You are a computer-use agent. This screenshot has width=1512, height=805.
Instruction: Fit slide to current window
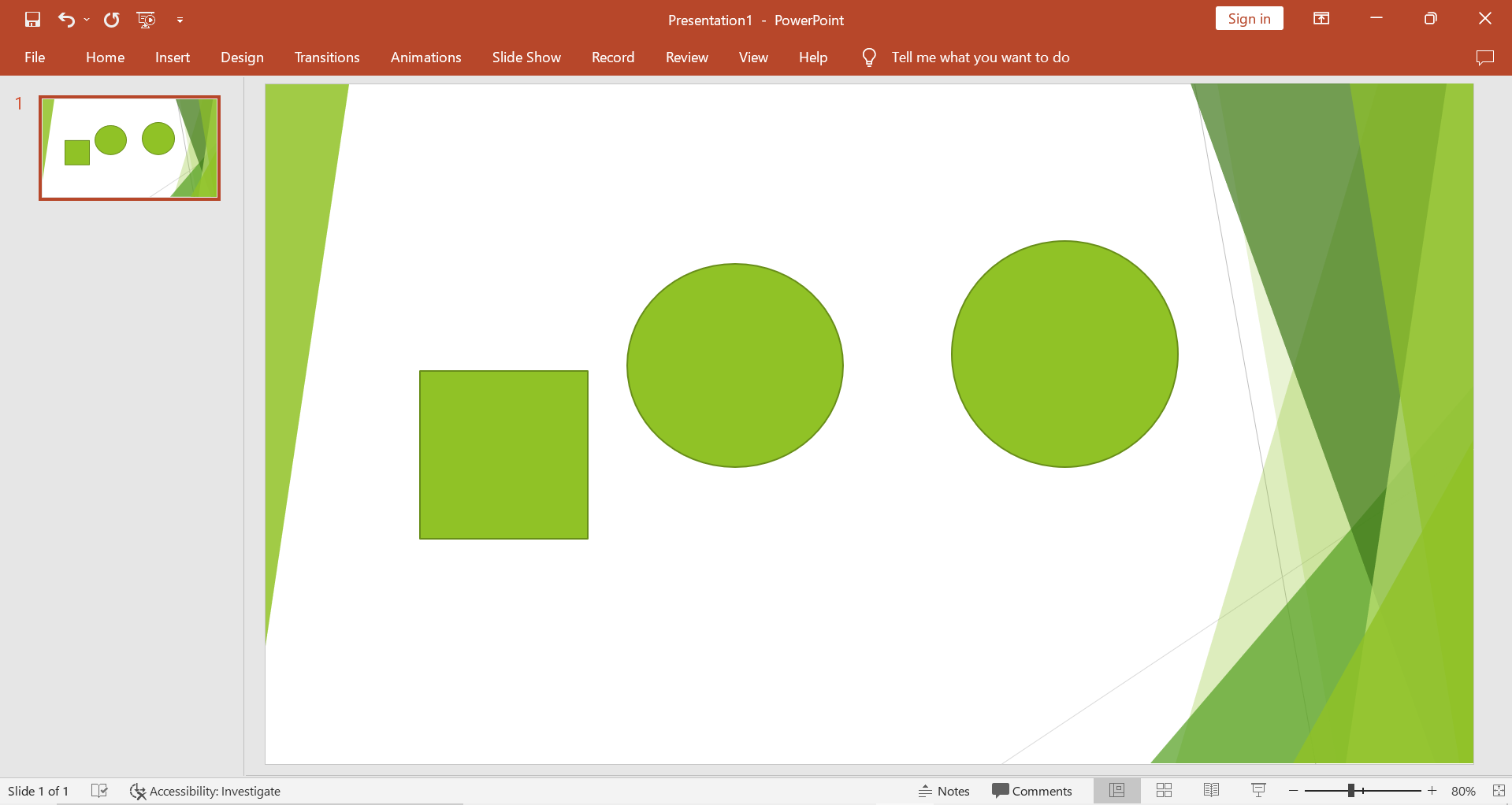[1499, 791]
